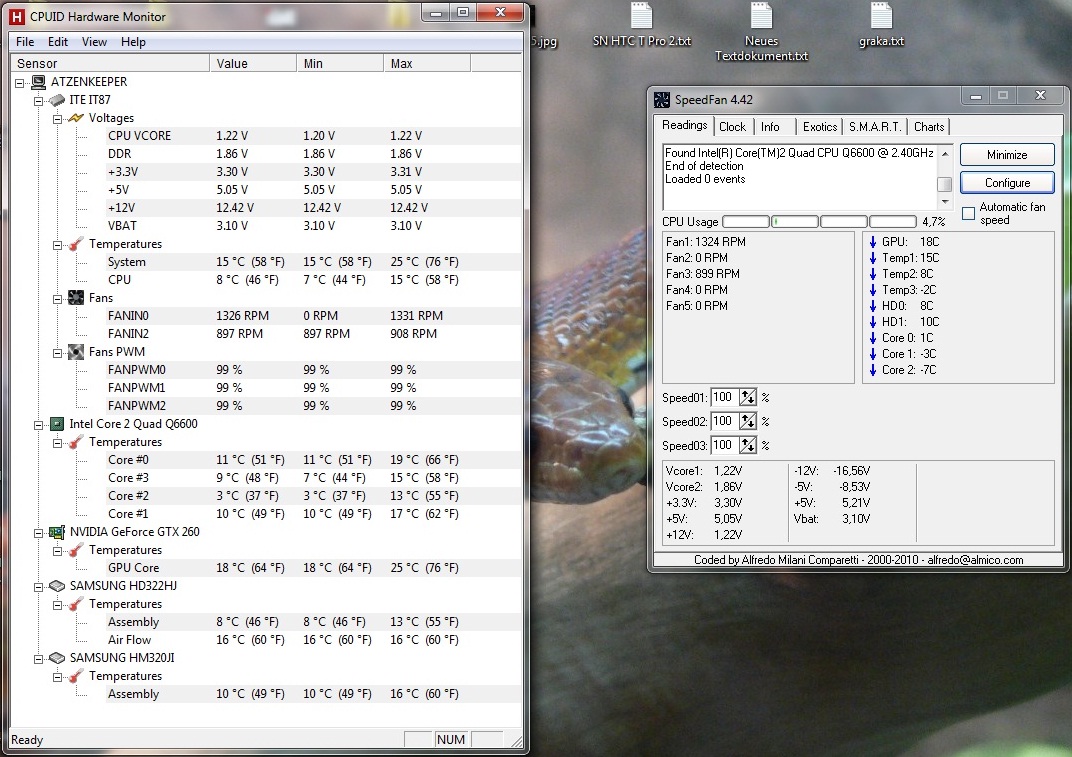
Task: Click the SAMSUNG HM320JI drive icon
Action: click(57, 658)
